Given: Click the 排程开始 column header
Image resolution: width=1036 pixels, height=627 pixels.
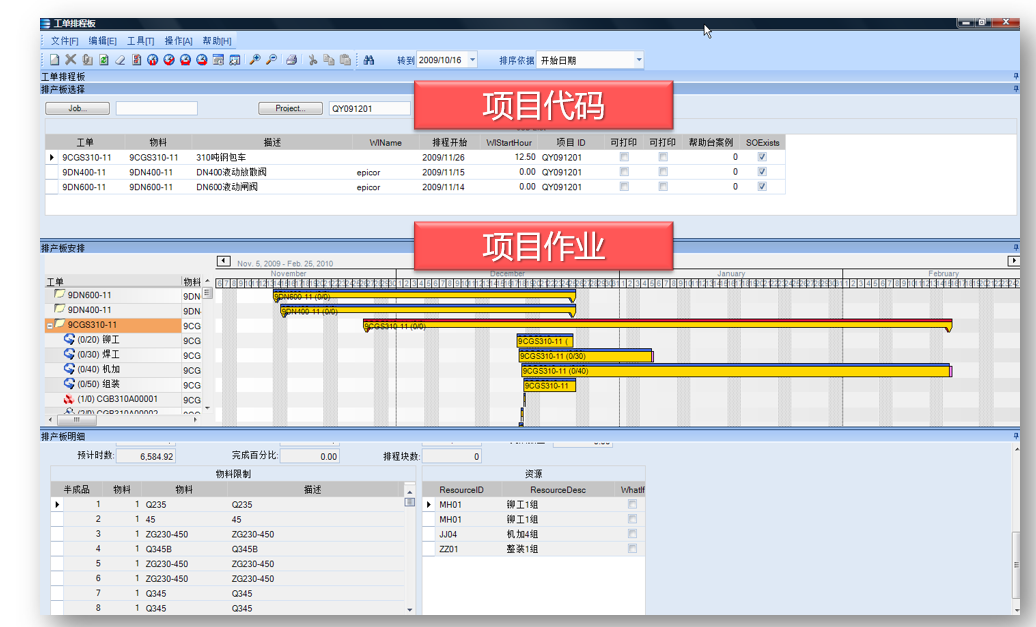Looking at the screenshot, I should (x=449, y=143).
